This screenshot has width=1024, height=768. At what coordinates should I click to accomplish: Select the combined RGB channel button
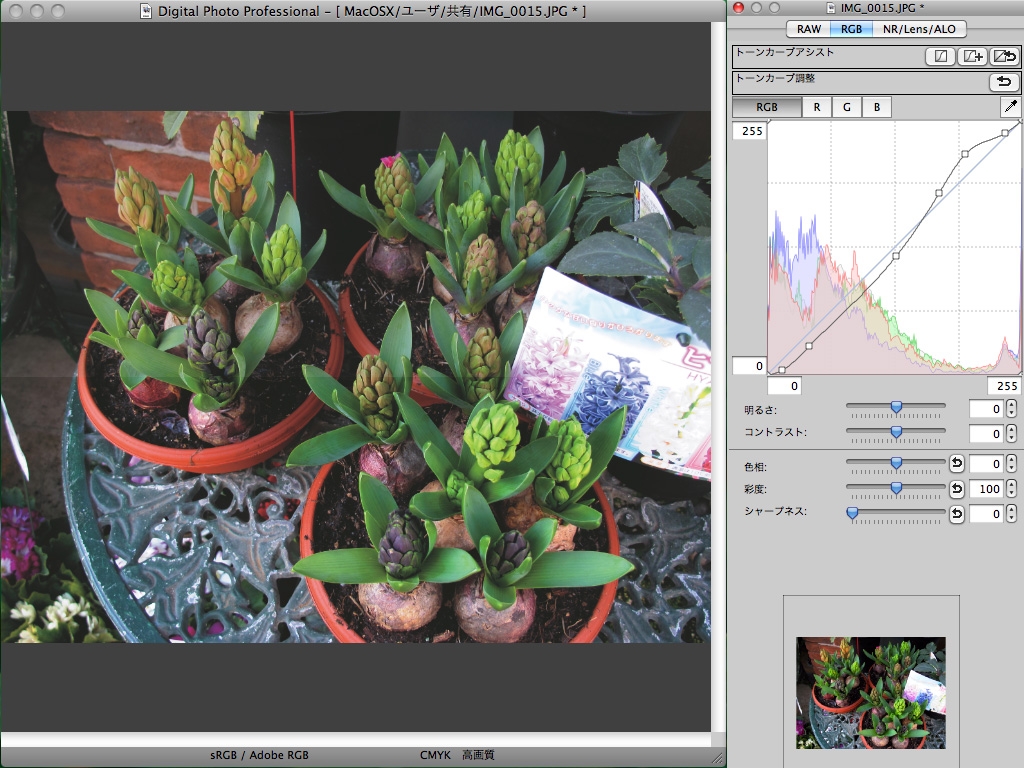767,107
